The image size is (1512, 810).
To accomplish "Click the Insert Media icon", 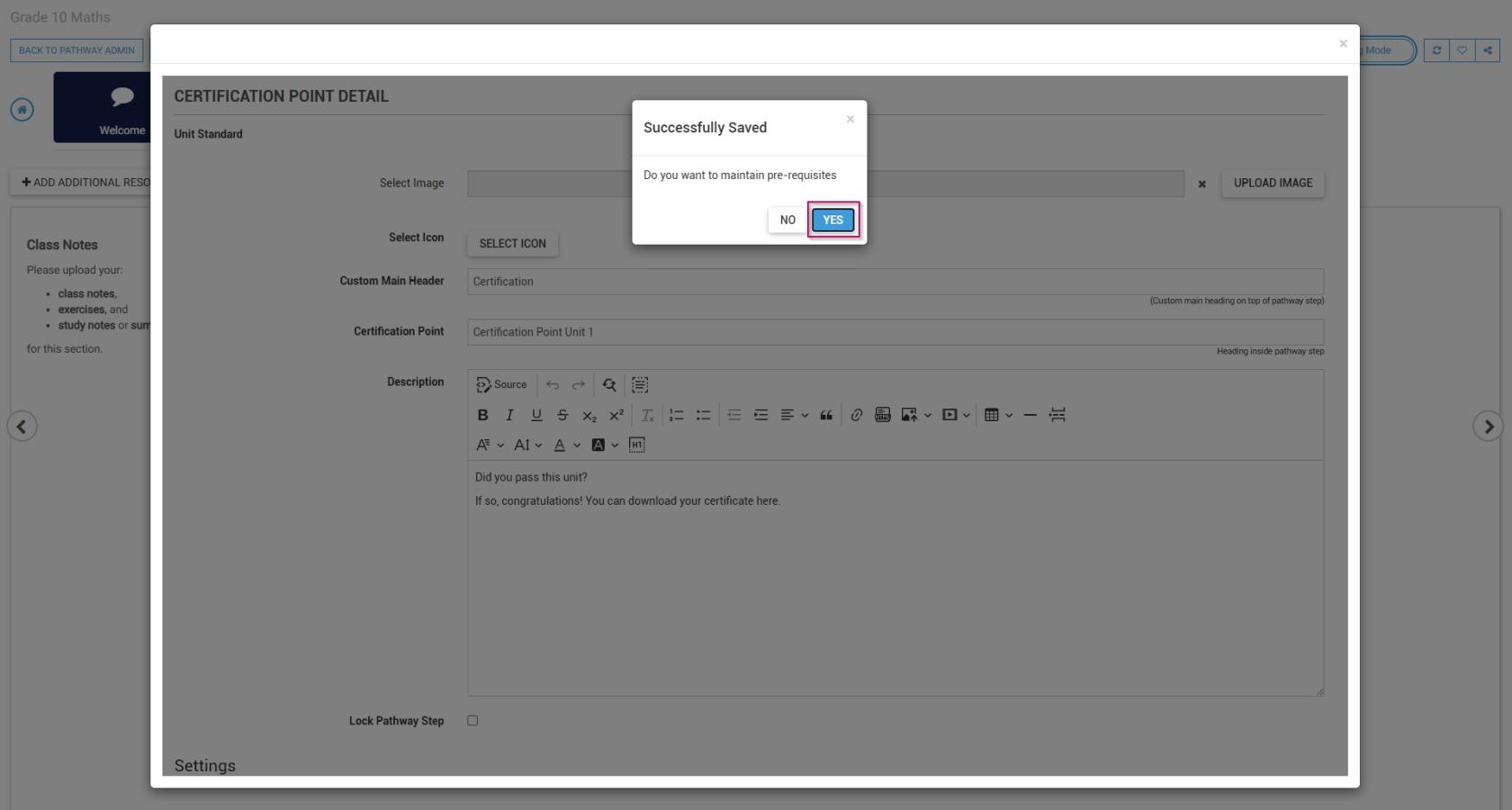I will click(949, 415).
